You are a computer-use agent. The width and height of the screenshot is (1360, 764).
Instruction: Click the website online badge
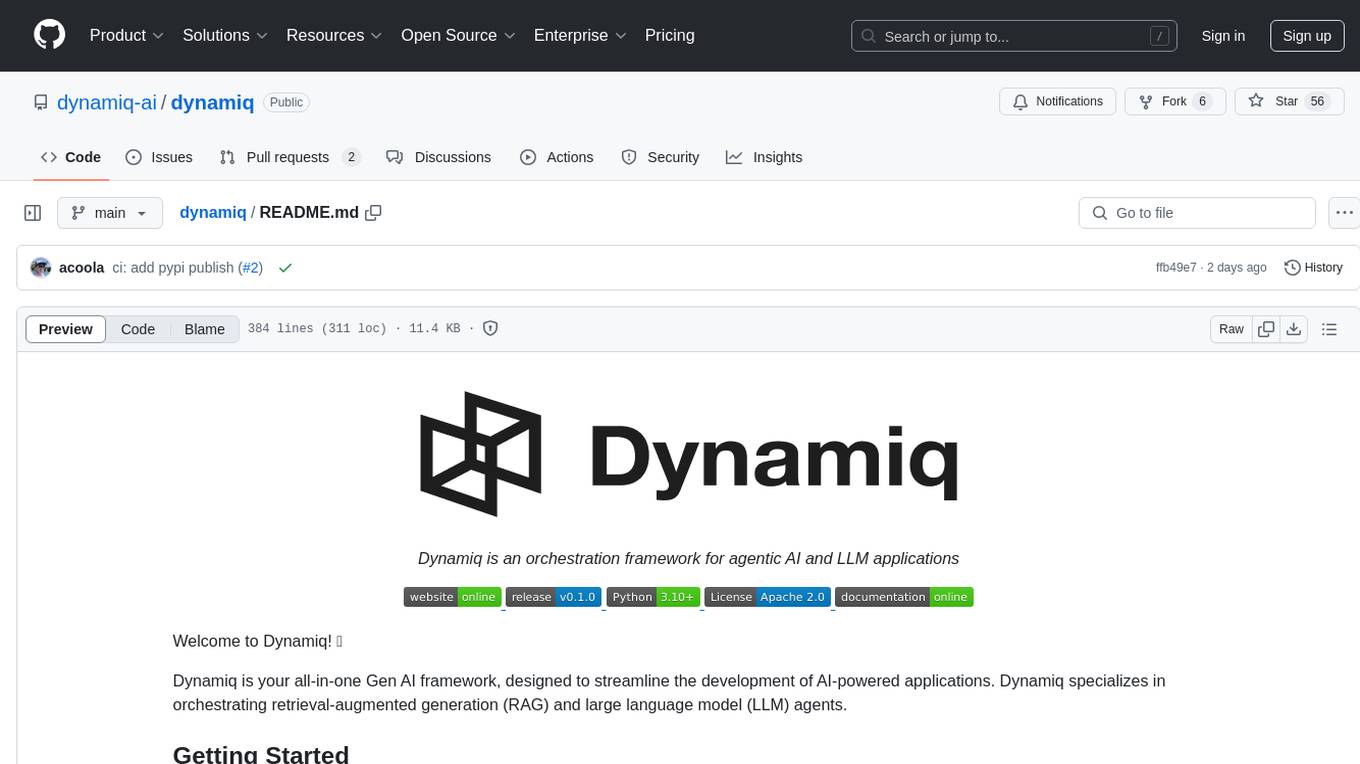pos(452,597)
